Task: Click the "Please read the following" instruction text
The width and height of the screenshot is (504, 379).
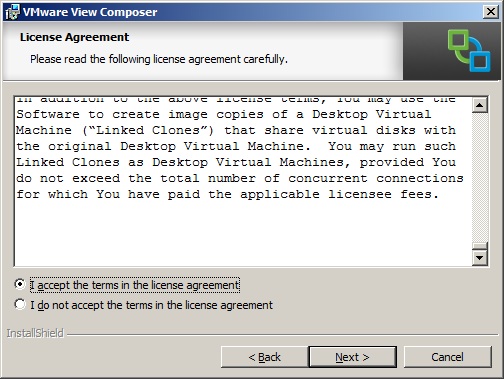Action: pyautogui.click(x=159, y=59)
